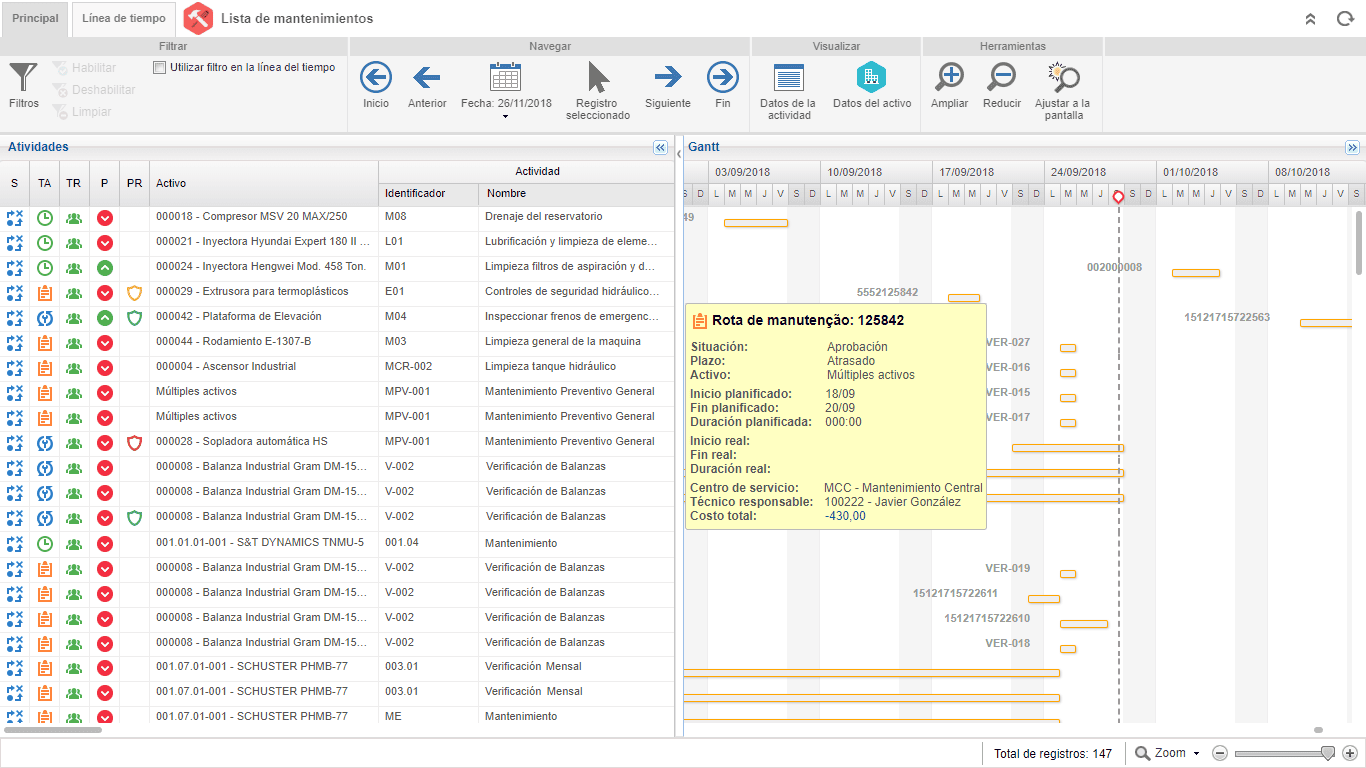Sort by the Nombre column header
Image resolution: width=1366 pixels, height=768 pixels.
(x=576, y=193)
